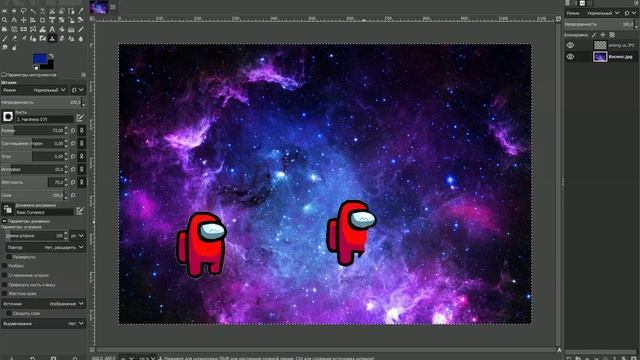
Task: Open tool options Режим mode dropdown
Action: (x=35, y=90)
